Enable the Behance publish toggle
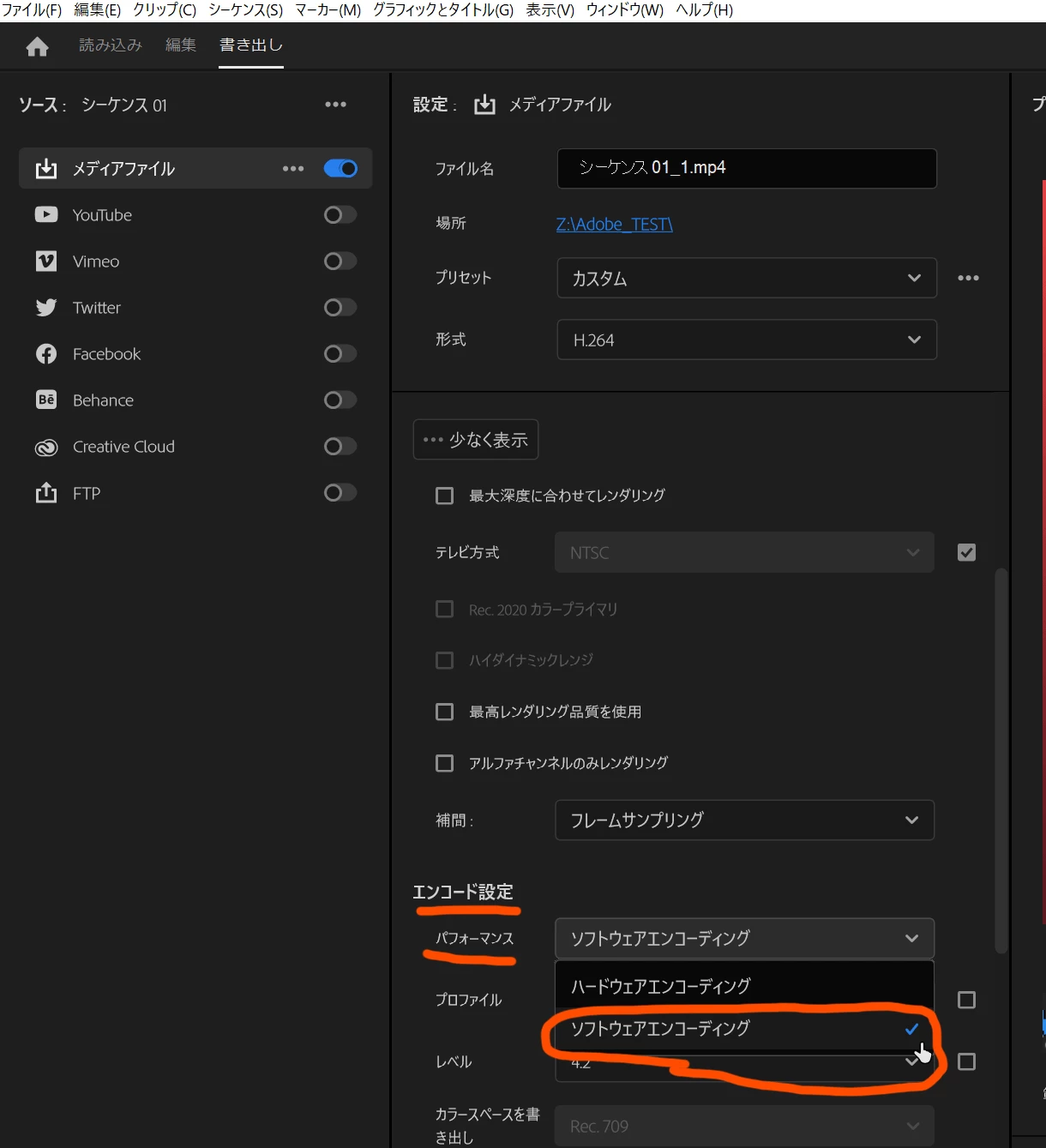The image size is (1046, 1148). (340, 400)
